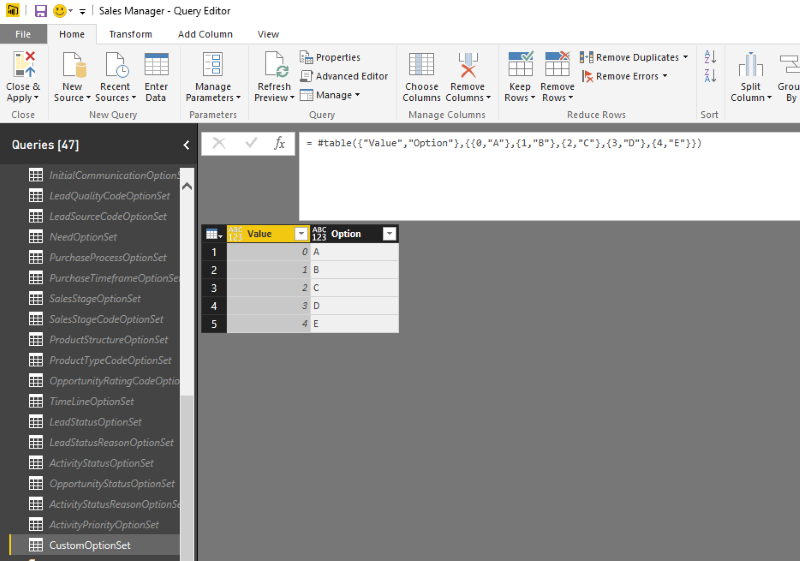The image size is (800, 561).
Task: Select the SalesStageOptionSet query
Action: click(95, 299)
